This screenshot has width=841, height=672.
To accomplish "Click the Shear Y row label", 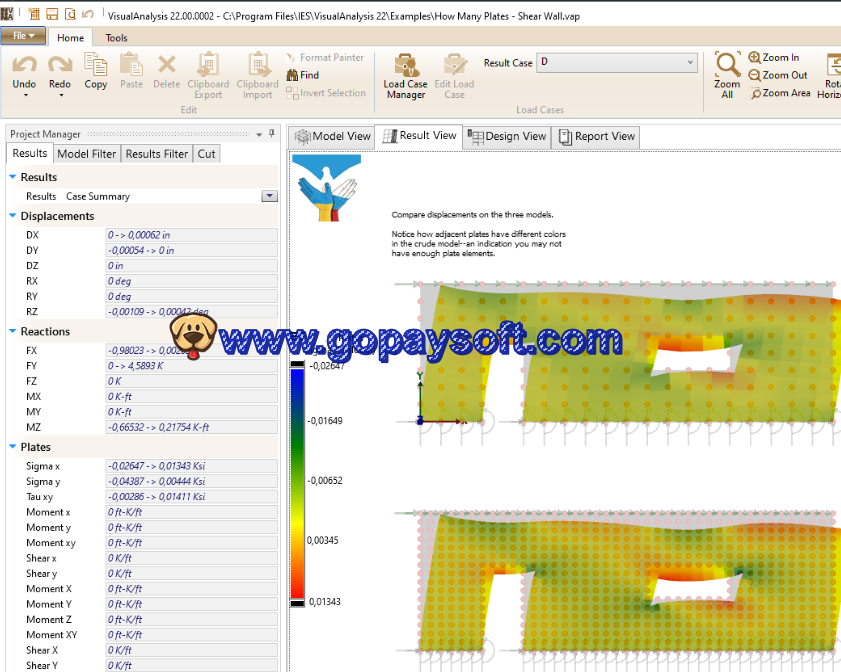I will (41, 665).
